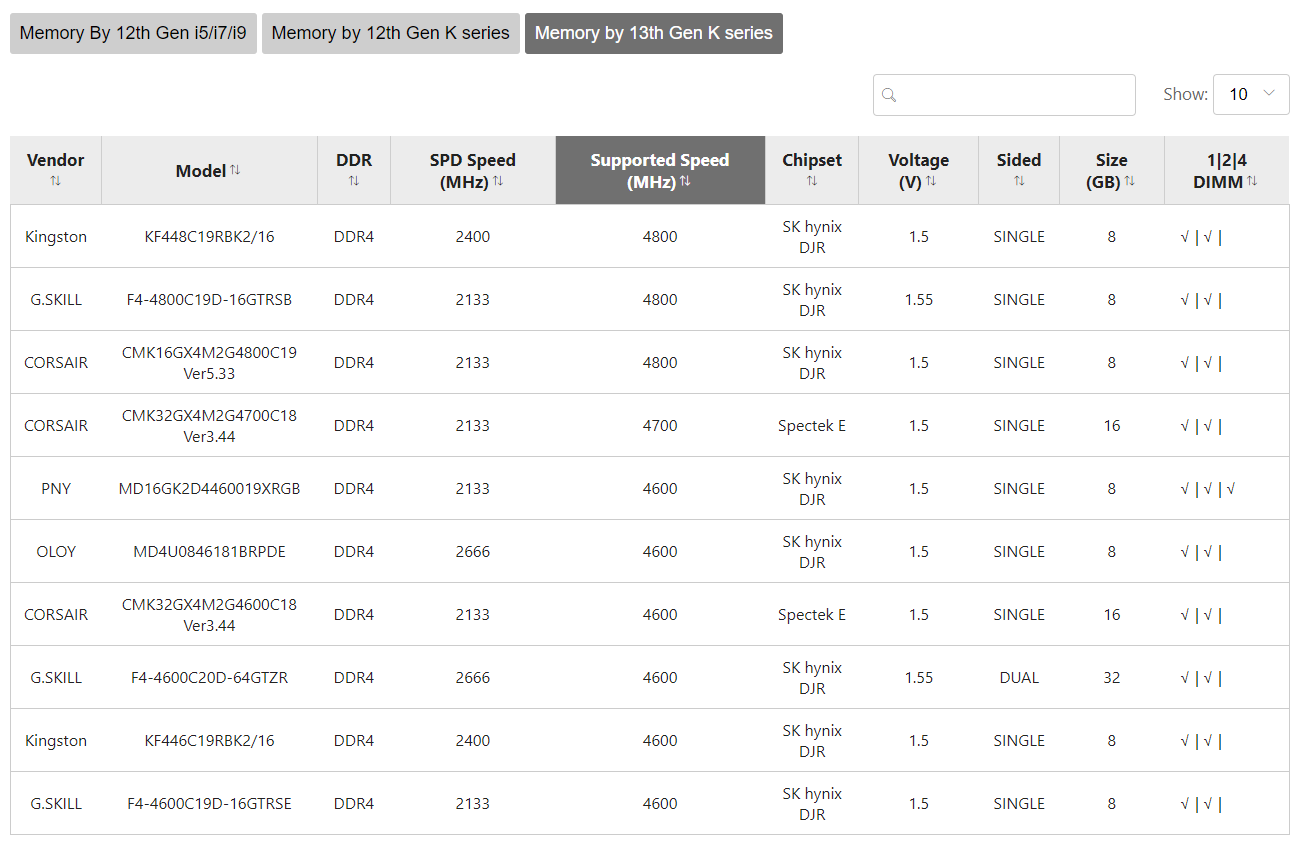Sort by Voltage column arrows
This screenshot has width=1306, height=846.
click(x=931, y=181)
